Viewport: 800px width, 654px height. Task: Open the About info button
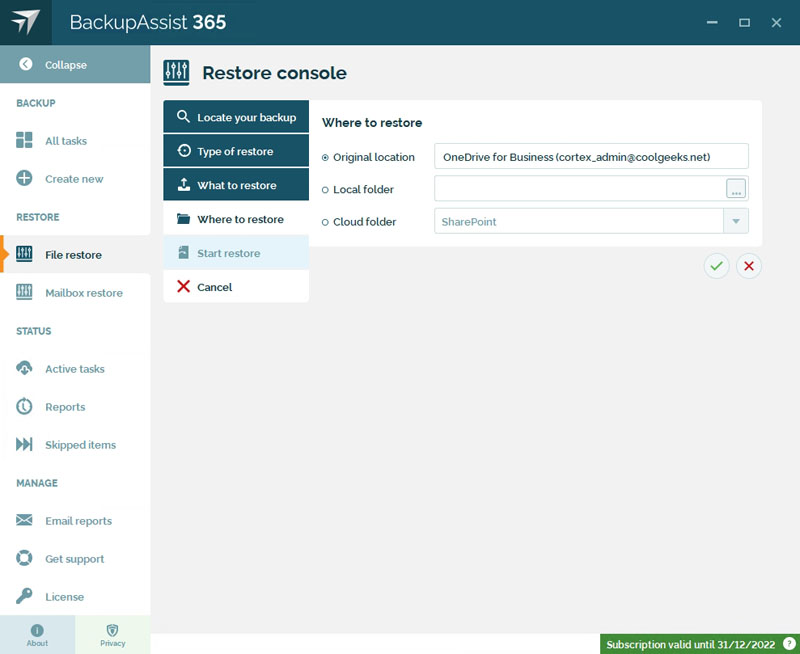[37, 635]
